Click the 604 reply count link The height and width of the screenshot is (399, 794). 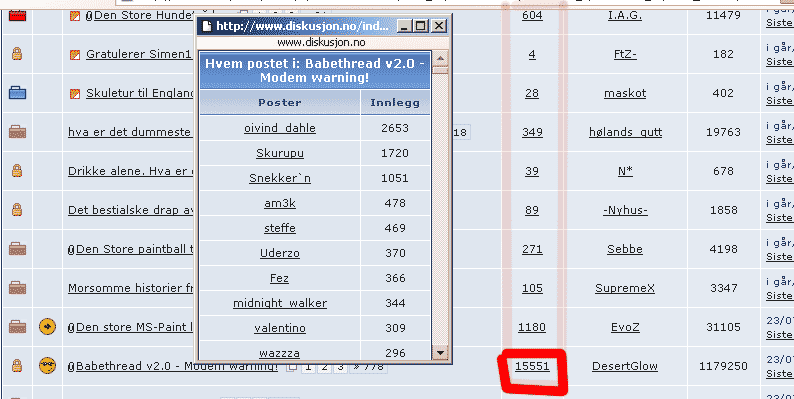tap(532, 15)
